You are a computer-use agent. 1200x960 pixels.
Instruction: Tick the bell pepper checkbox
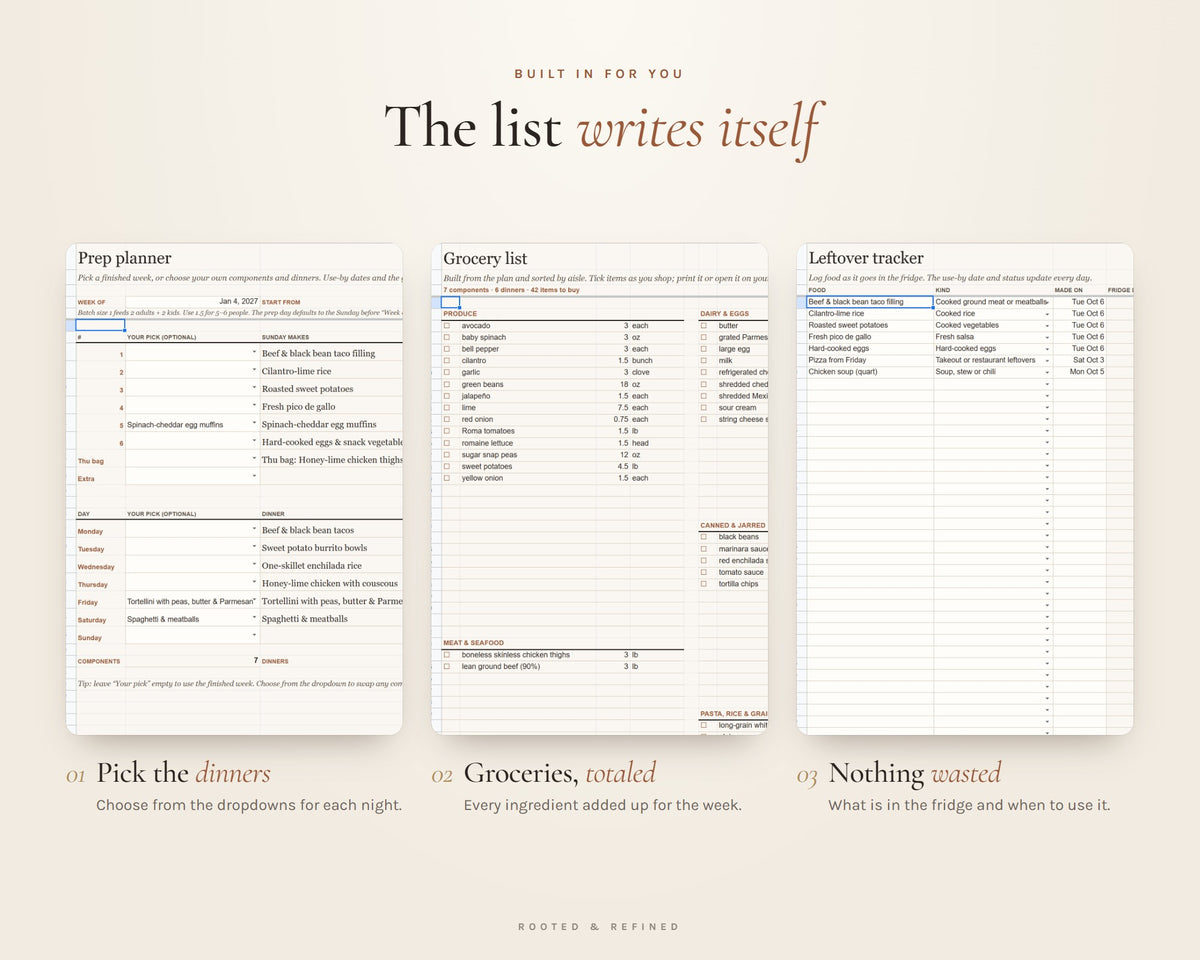pos(447,349)
